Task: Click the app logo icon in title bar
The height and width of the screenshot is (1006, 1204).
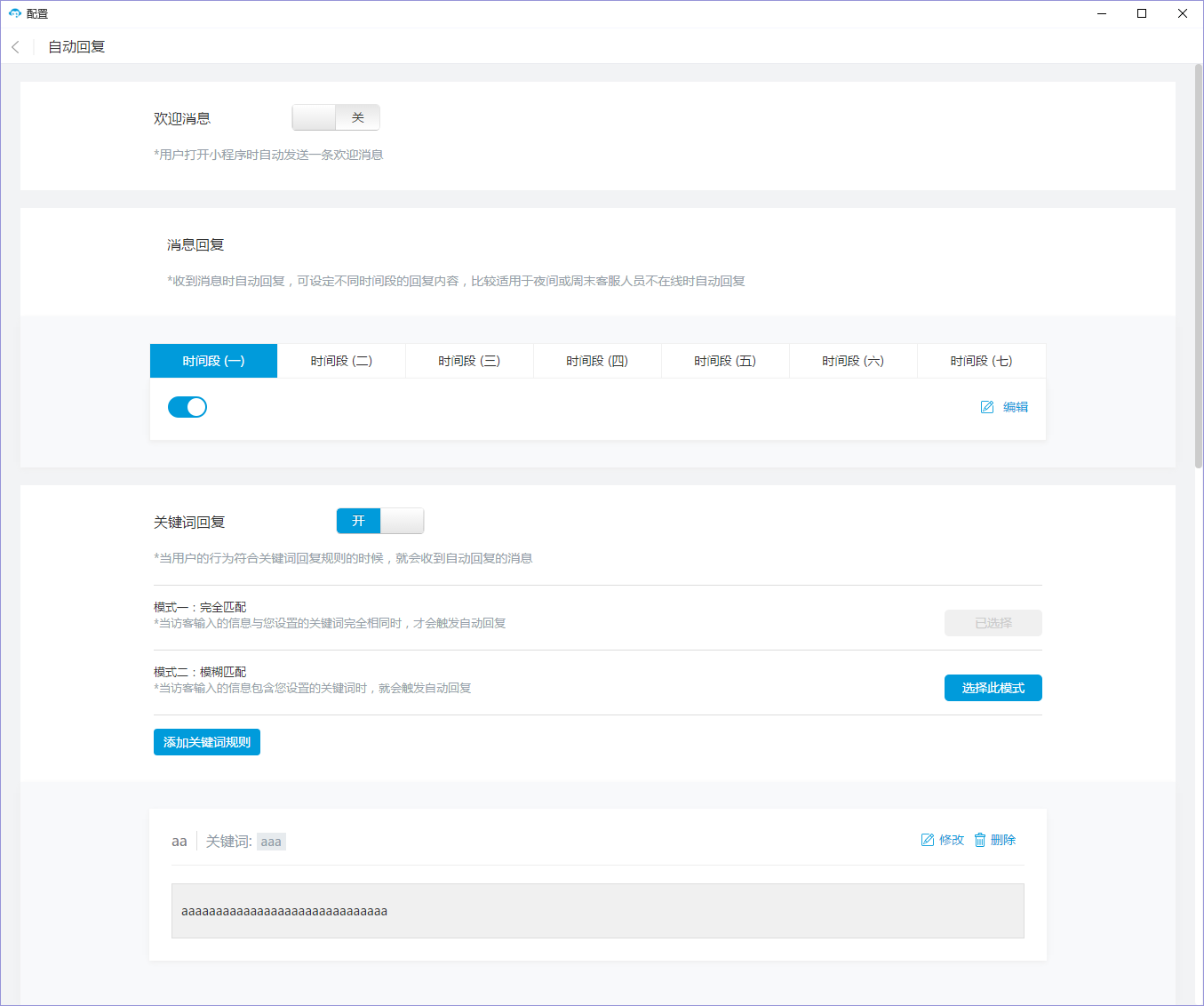Action: pos(14,13)
